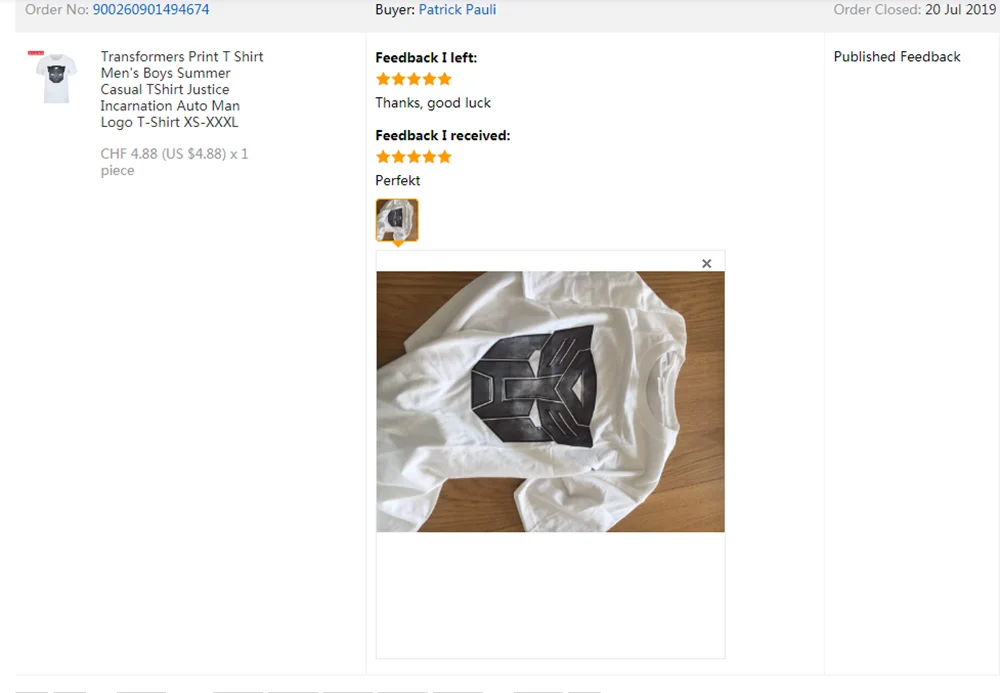
Task: Click fourth star under Feedback I received
Action: pos(429,157)
